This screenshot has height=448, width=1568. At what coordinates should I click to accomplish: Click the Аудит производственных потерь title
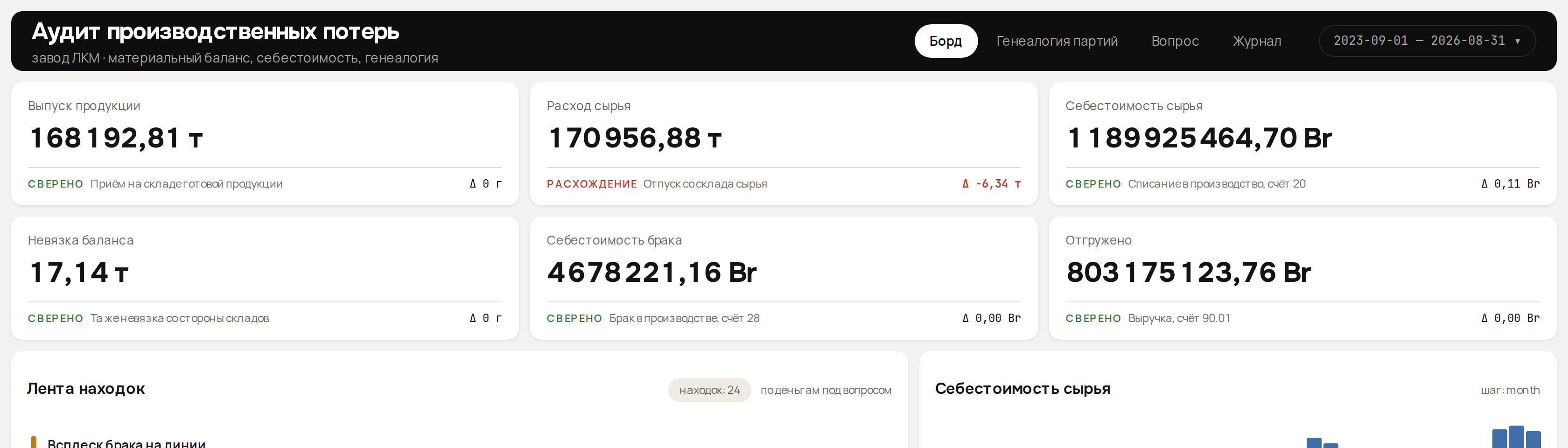pyautogui.click(x=216, y=31)
